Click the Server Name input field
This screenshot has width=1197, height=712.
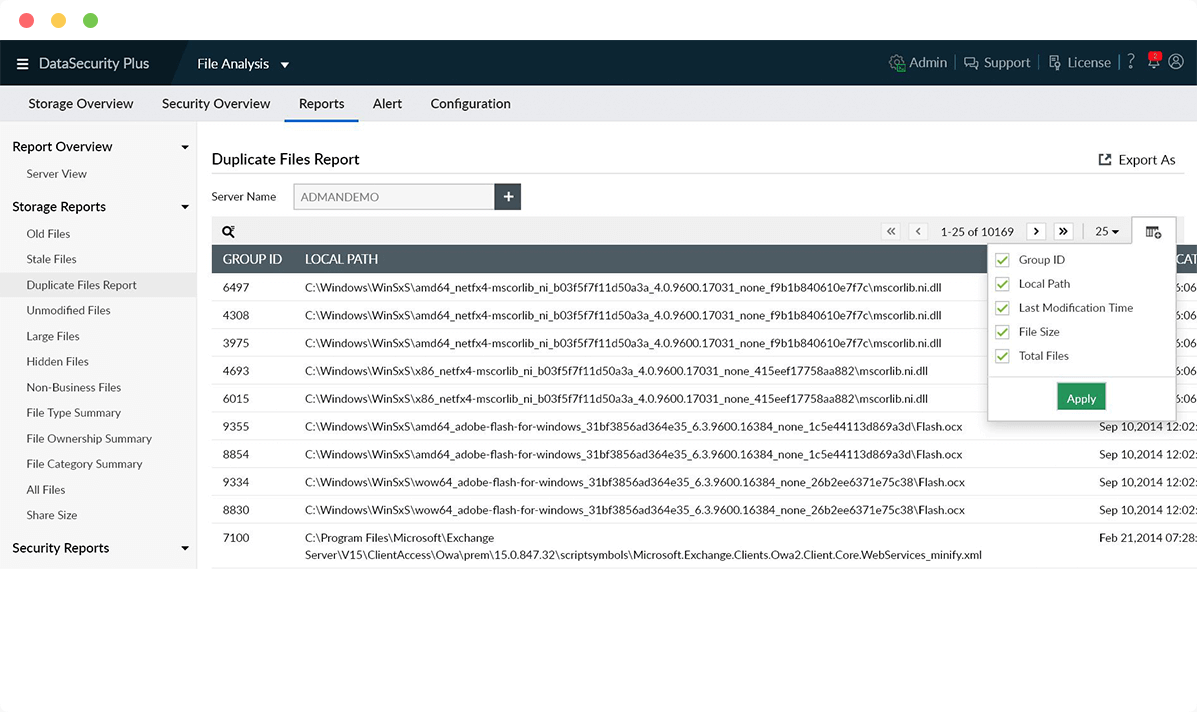point(394,197)
